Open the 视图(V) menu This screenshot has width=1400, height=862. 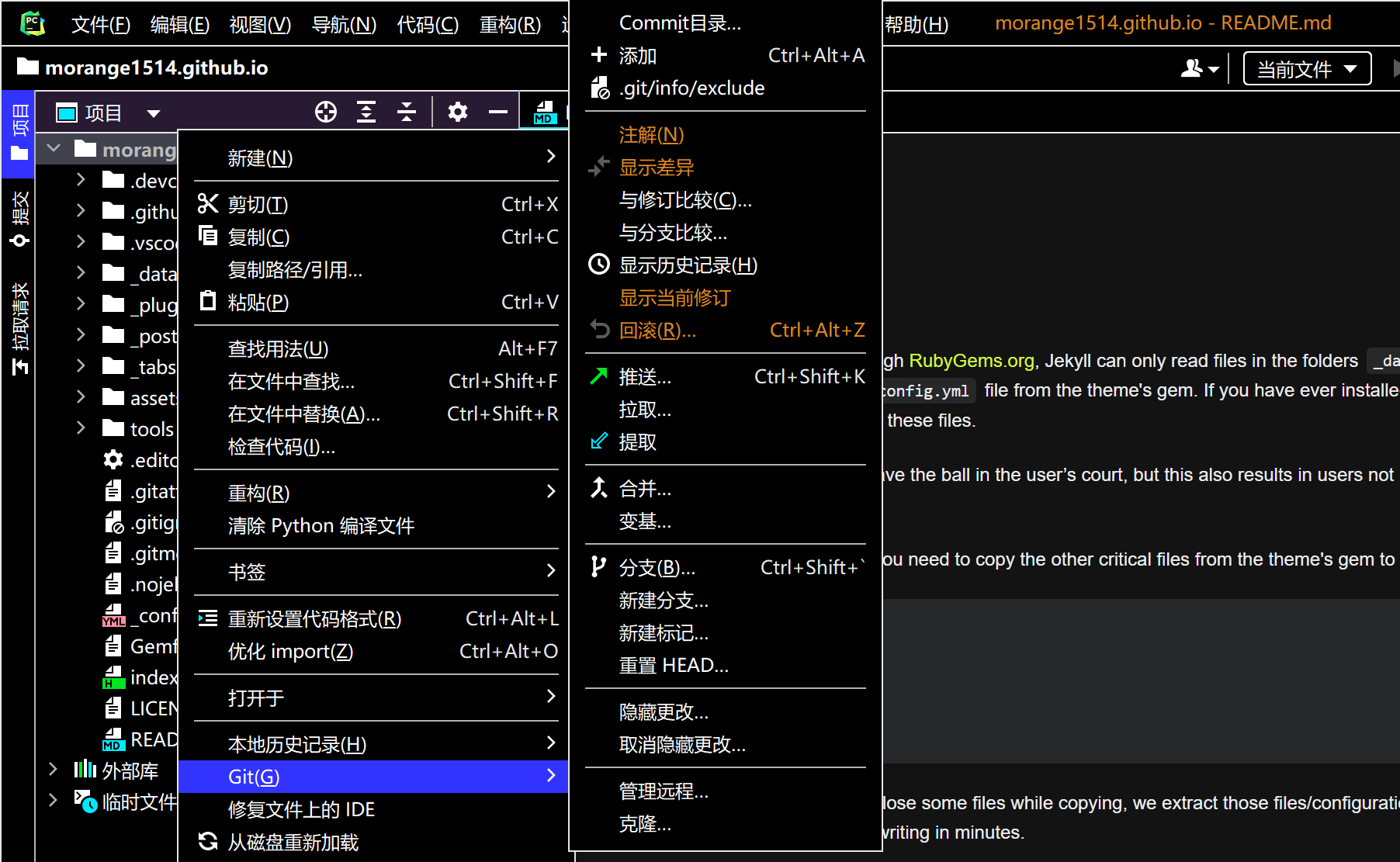260,24
